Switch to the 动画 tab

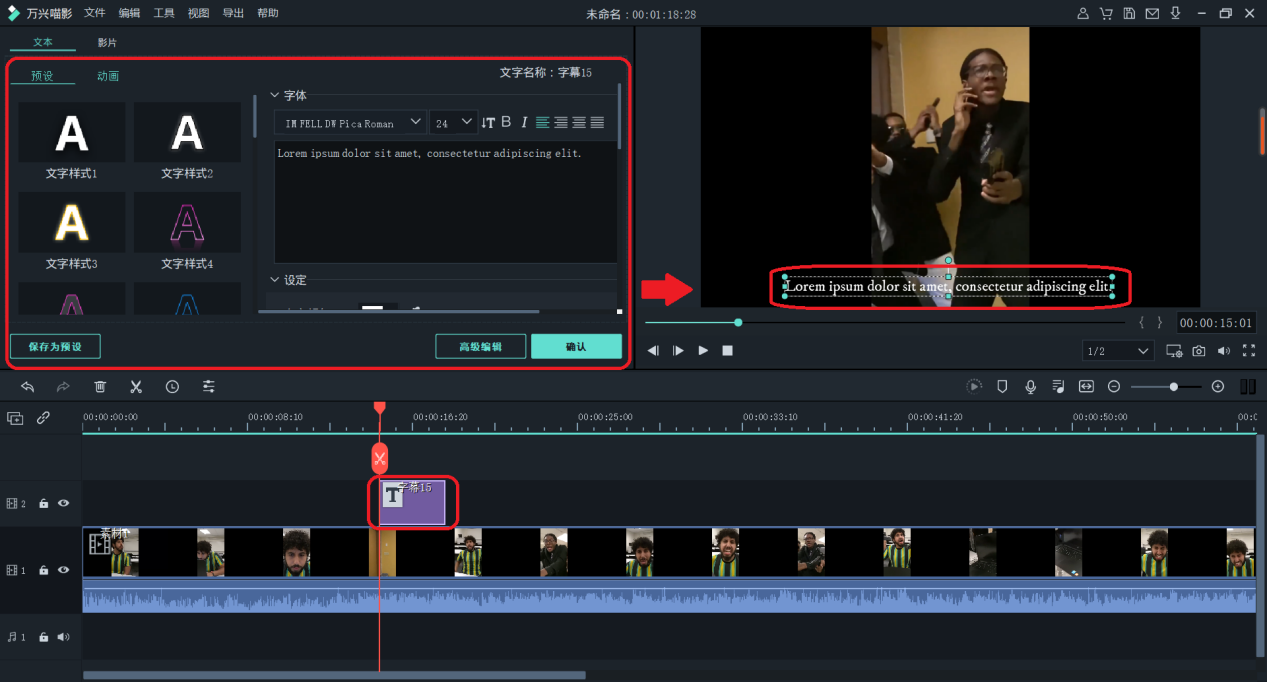108,76
